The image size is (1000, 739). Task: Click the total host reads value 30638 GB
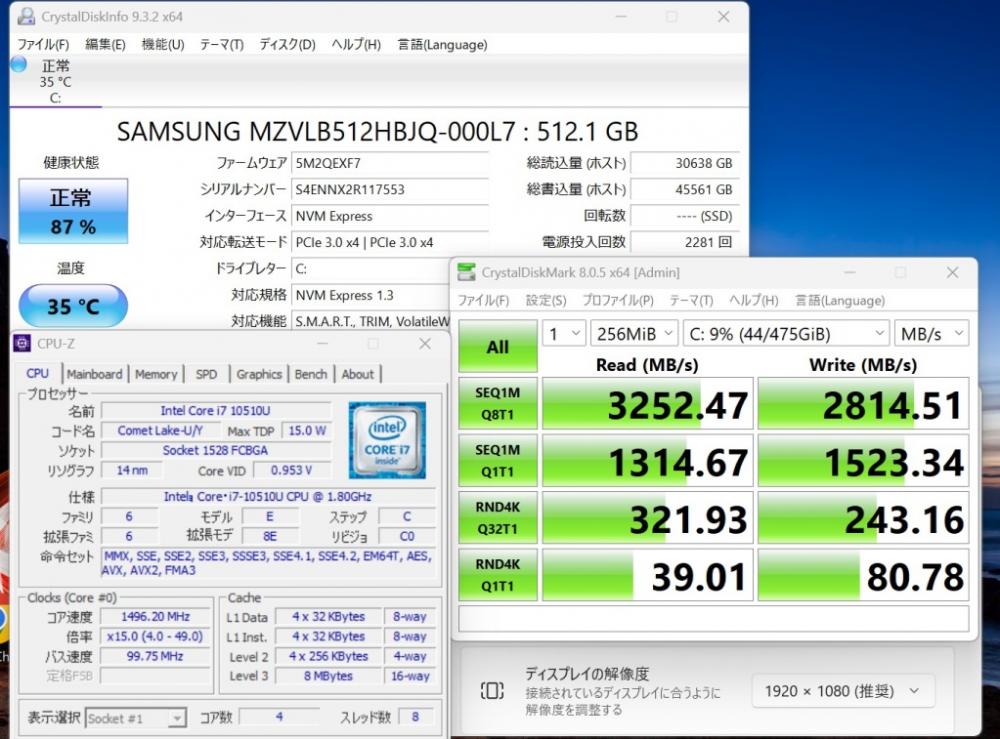coord(685,163)
